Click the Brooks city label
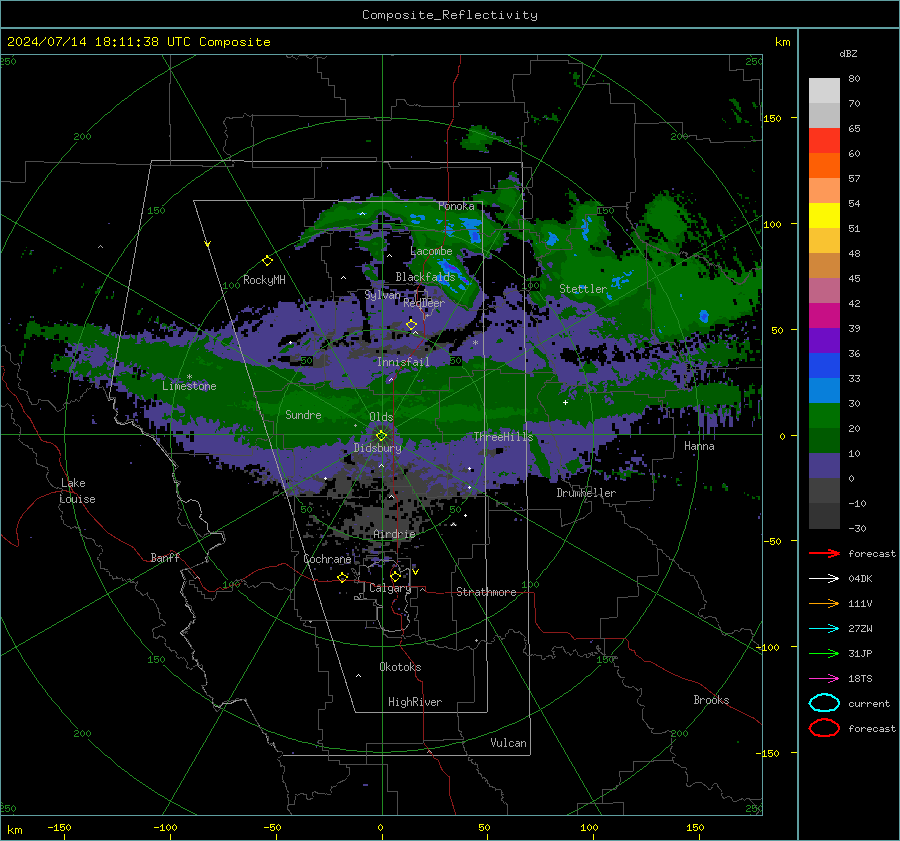This screenshot has height=841, width=900. [711, 700]
